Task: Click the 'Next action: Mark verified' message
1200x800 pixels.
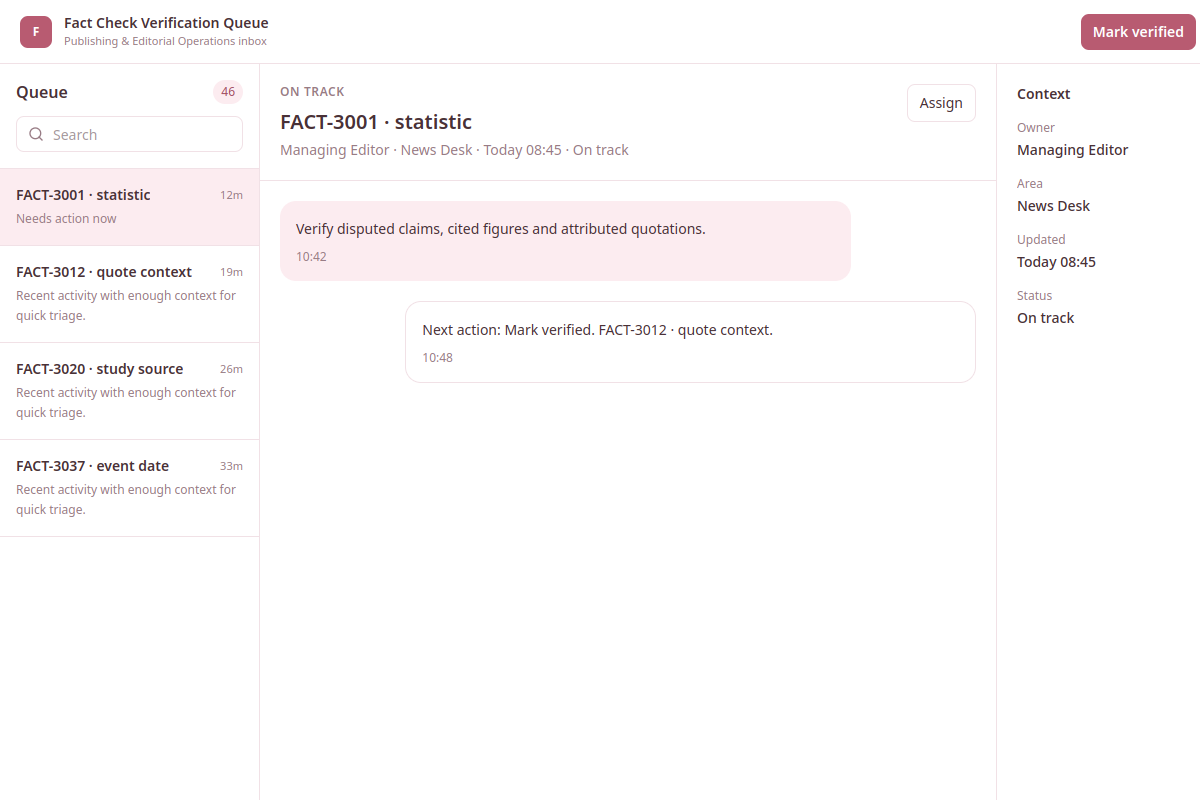Action: tap(690, 342)
